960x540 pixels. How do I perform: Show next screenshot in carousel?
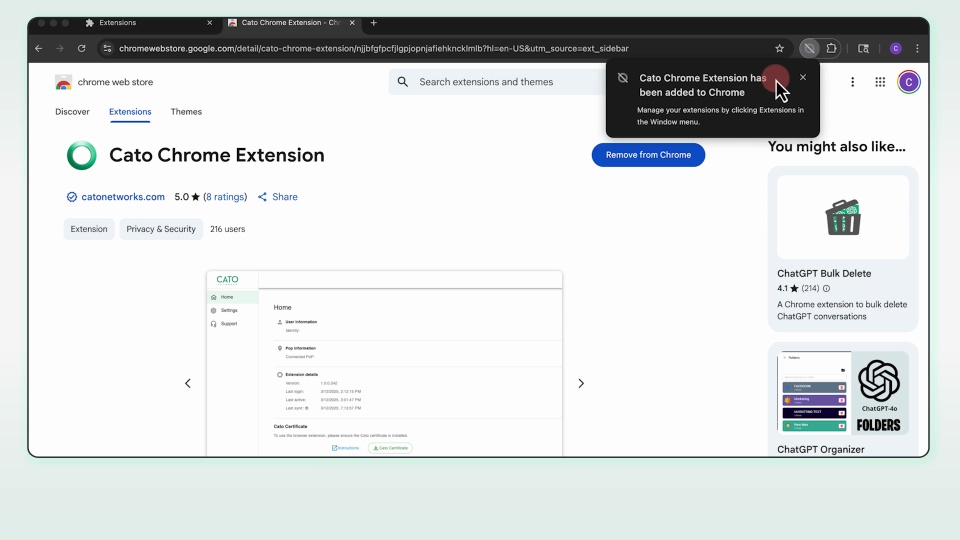(581, 383)
